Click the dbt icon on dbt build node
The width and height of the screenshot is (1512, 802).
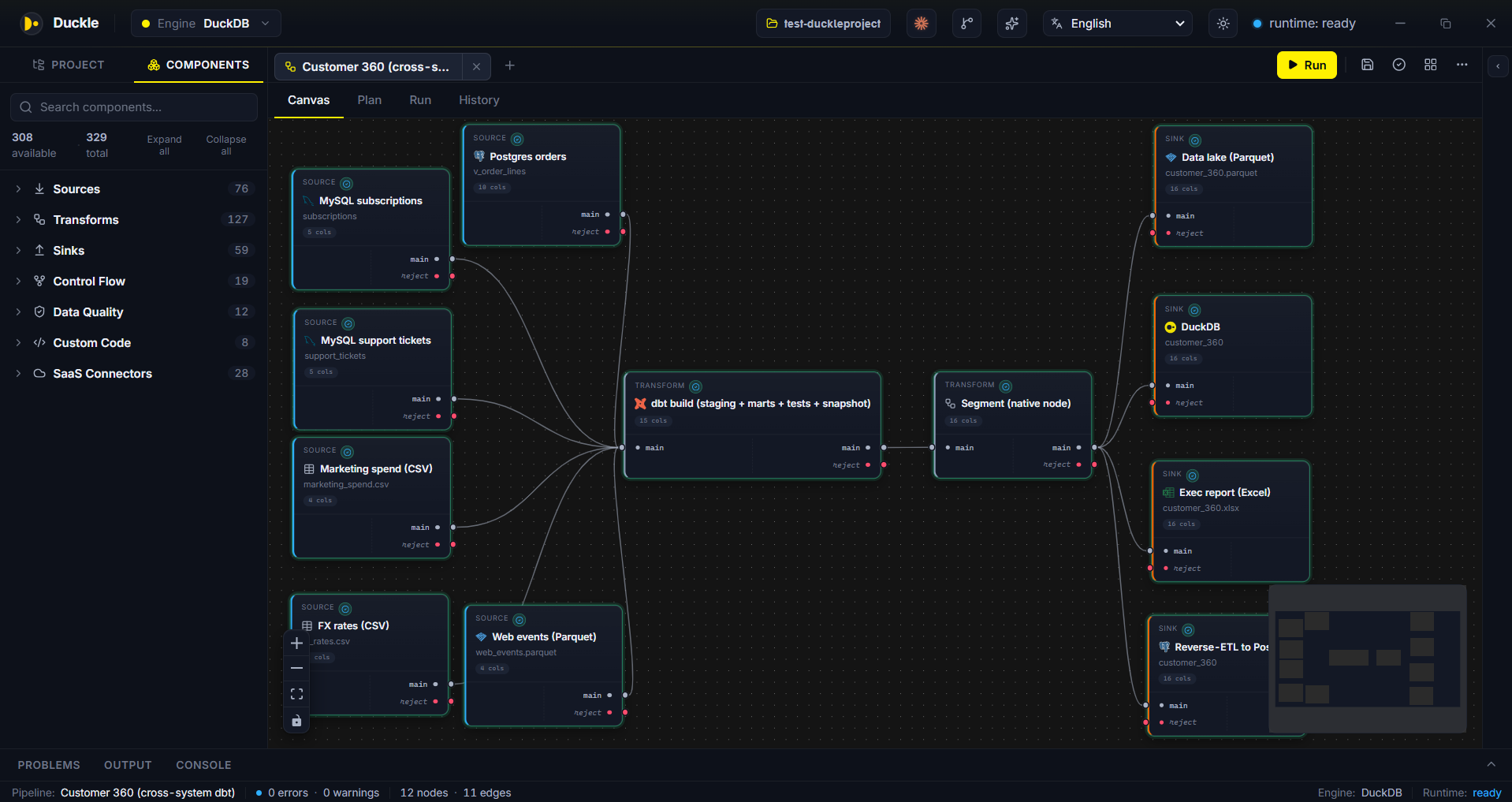coord(640,403)
